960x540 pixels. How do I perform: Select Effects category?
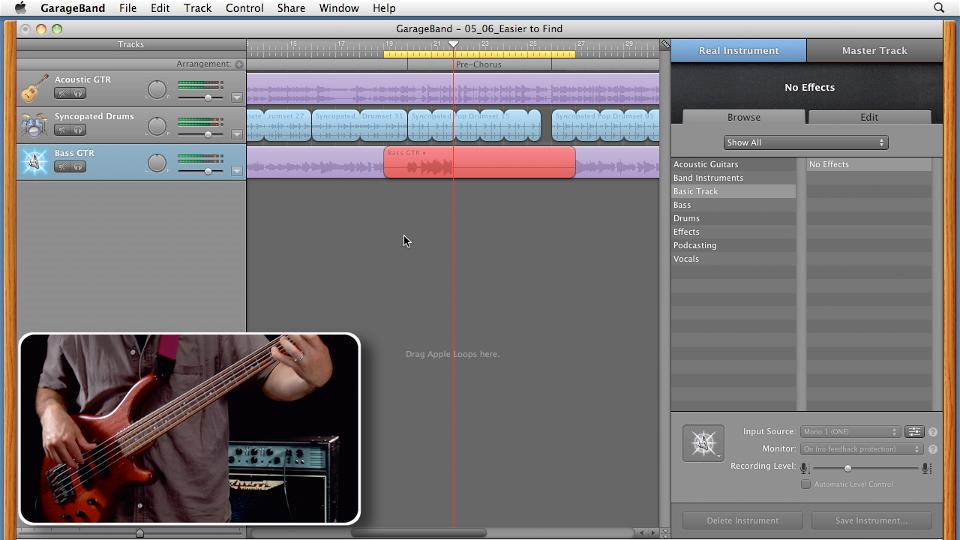733,231
